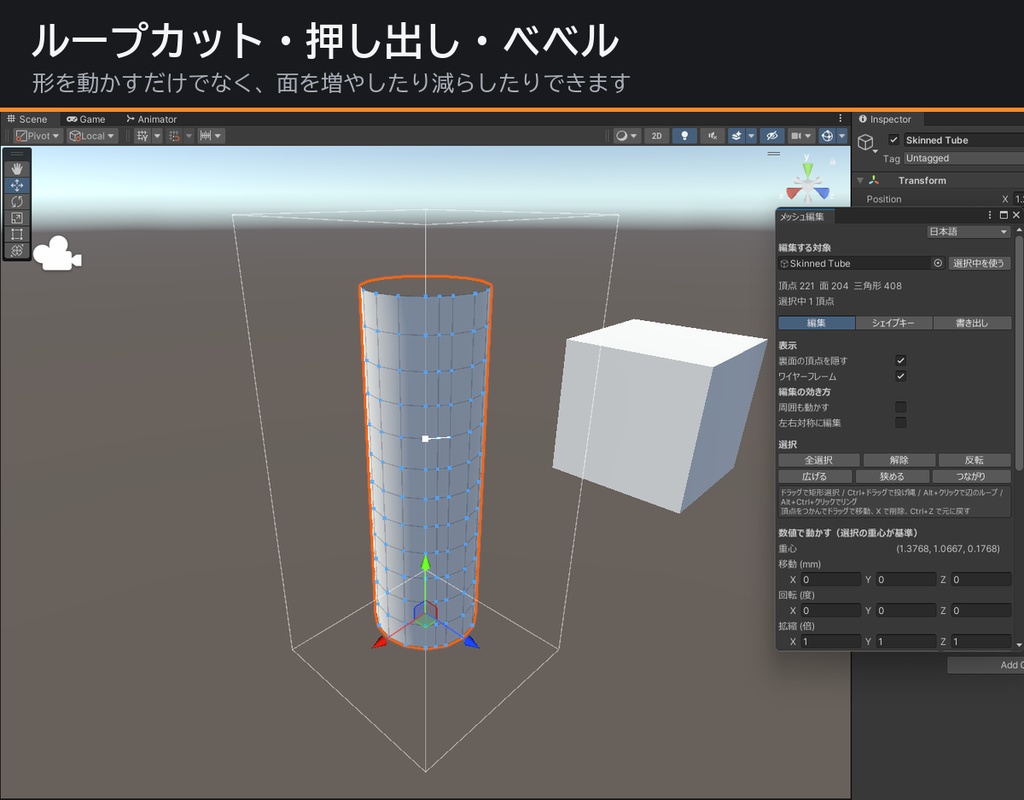Open snap increment ruler dropdown arrow
The image size is (1024, 800).
tap(218, 136)
